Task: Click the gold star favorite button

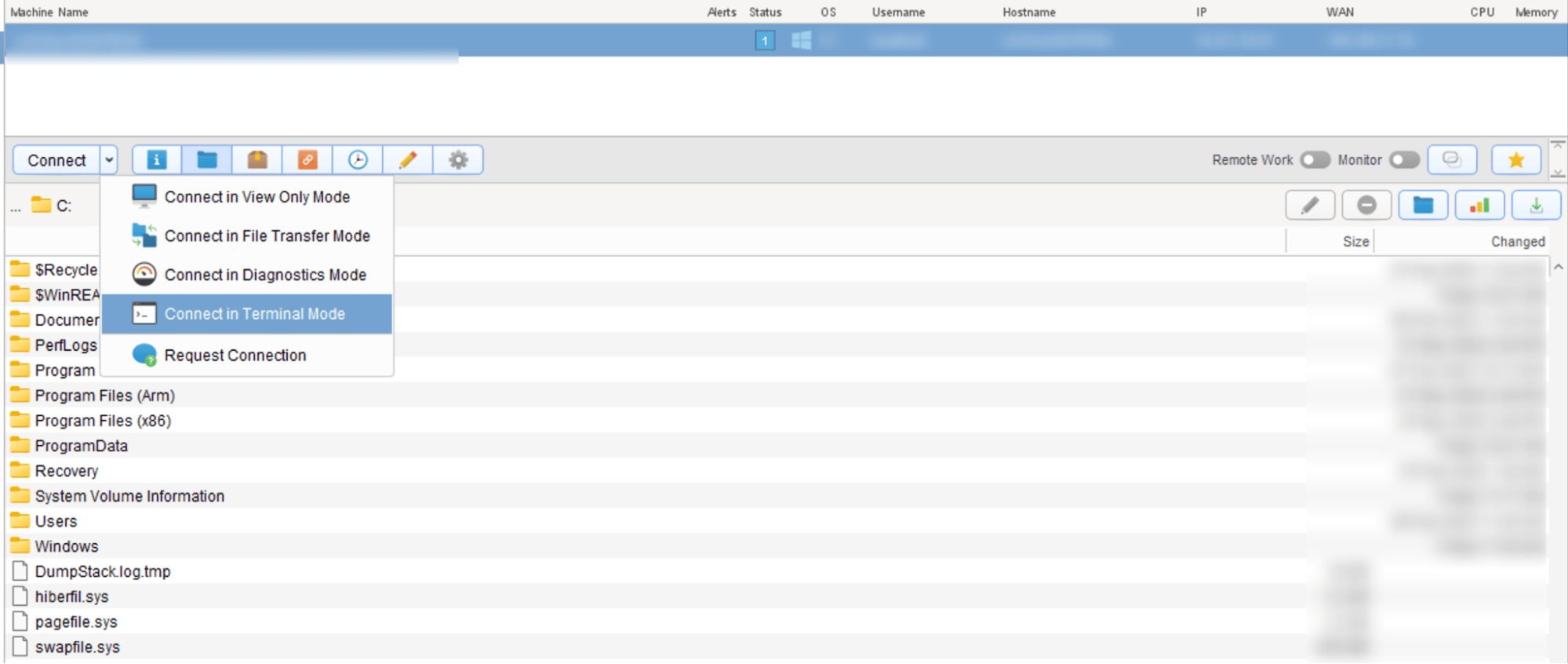Action: coord(1515,160)
